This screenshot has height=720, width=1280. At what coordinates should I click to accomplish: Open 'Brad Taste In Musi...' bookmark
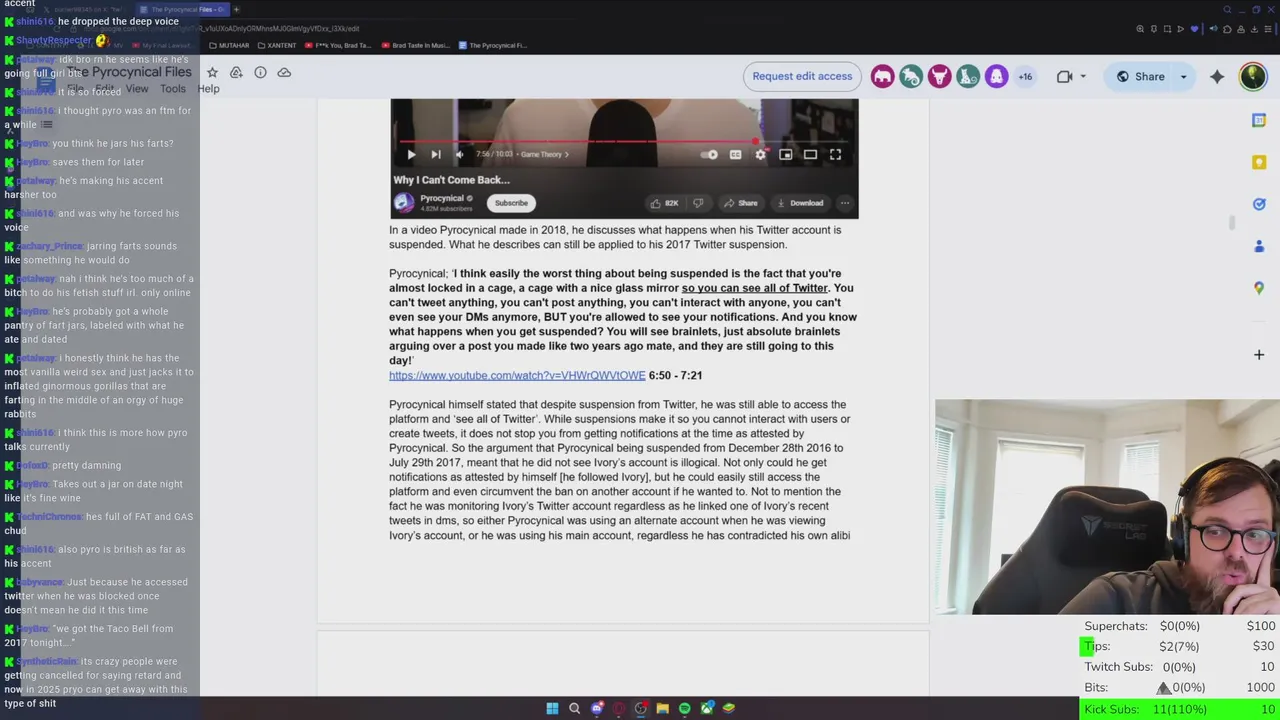(x=414, y=45)
